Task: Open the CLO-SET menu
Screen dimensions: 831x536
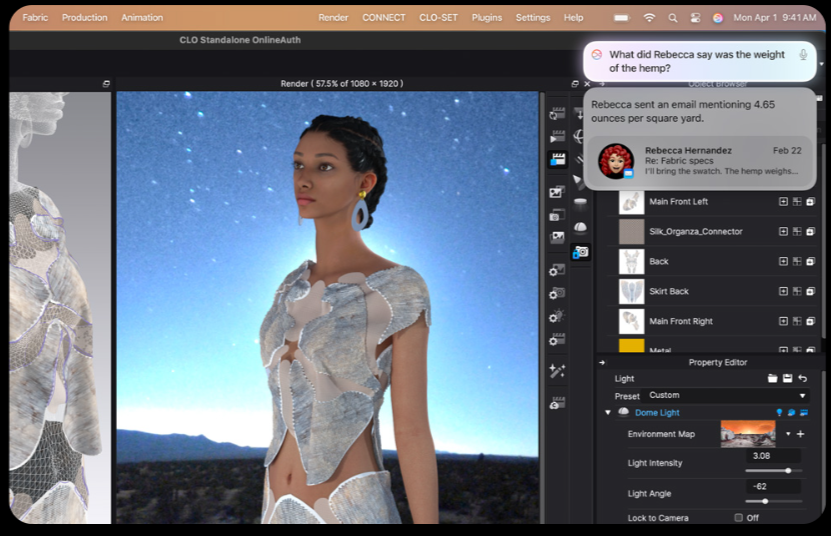Action: click(x=438, y=17)
